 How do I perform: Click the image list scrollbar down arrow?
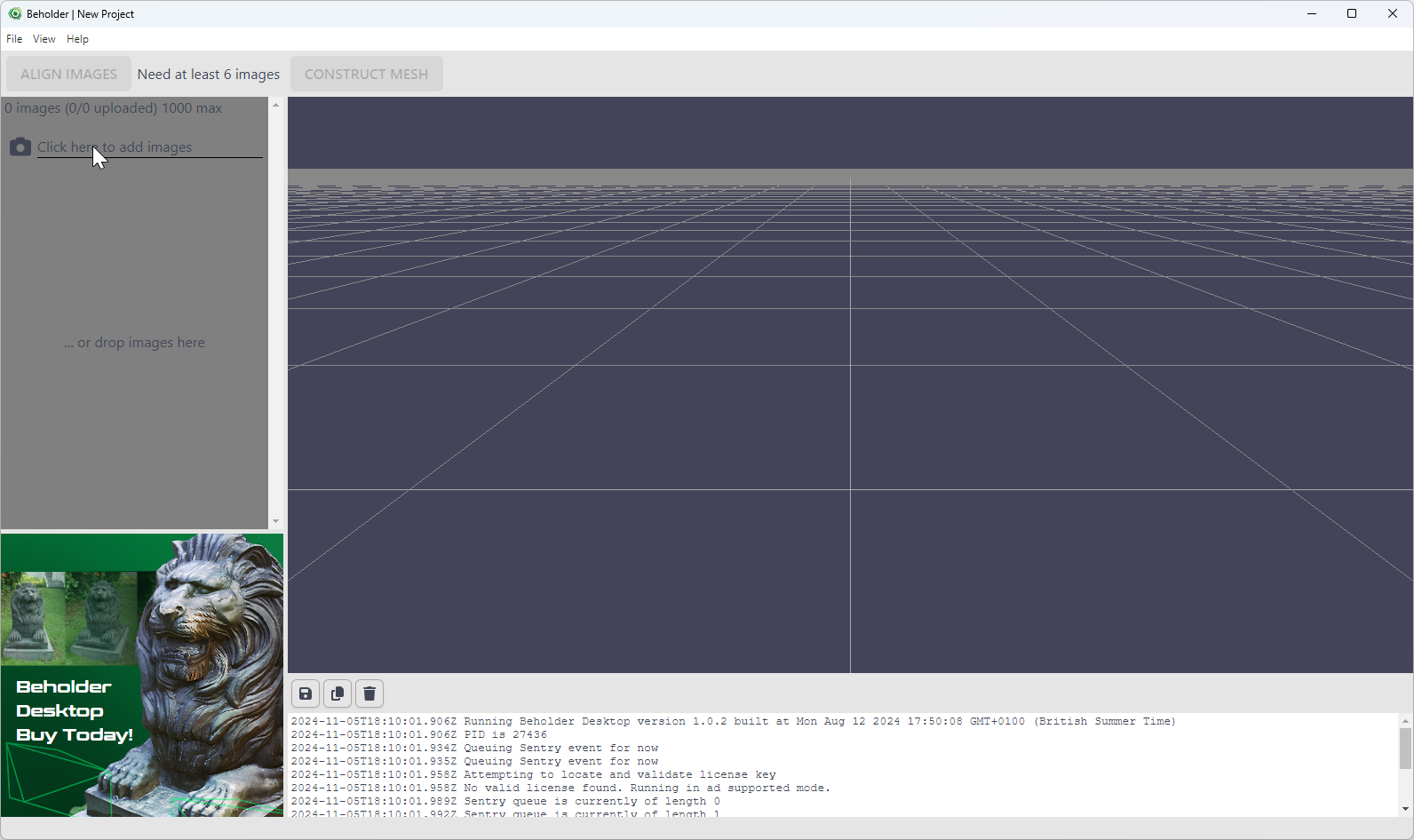276,521
